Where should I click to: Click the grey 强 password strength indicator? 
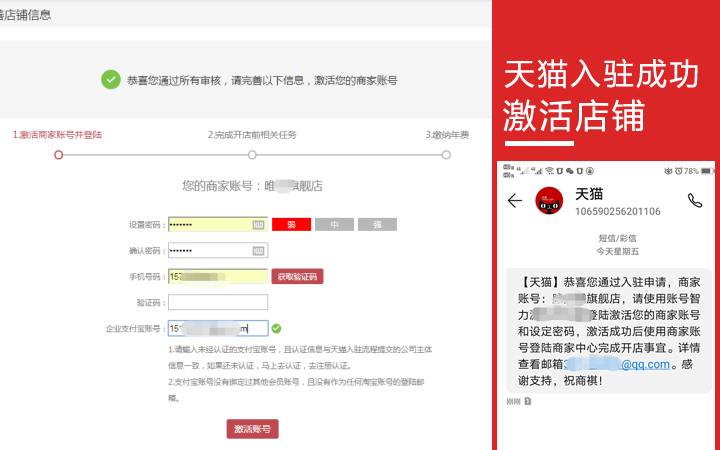click(377, 225)
